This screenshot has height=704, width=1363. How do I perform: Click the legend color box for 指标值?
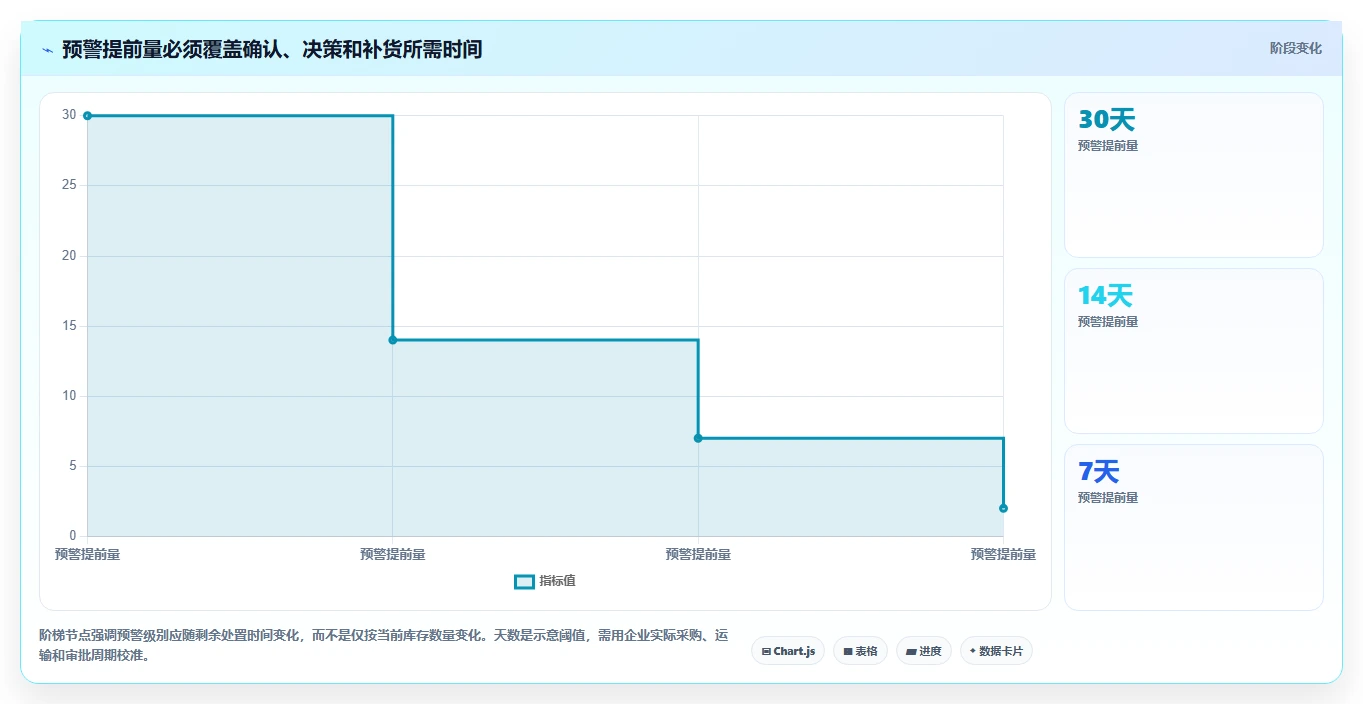[x=524, y=582]
